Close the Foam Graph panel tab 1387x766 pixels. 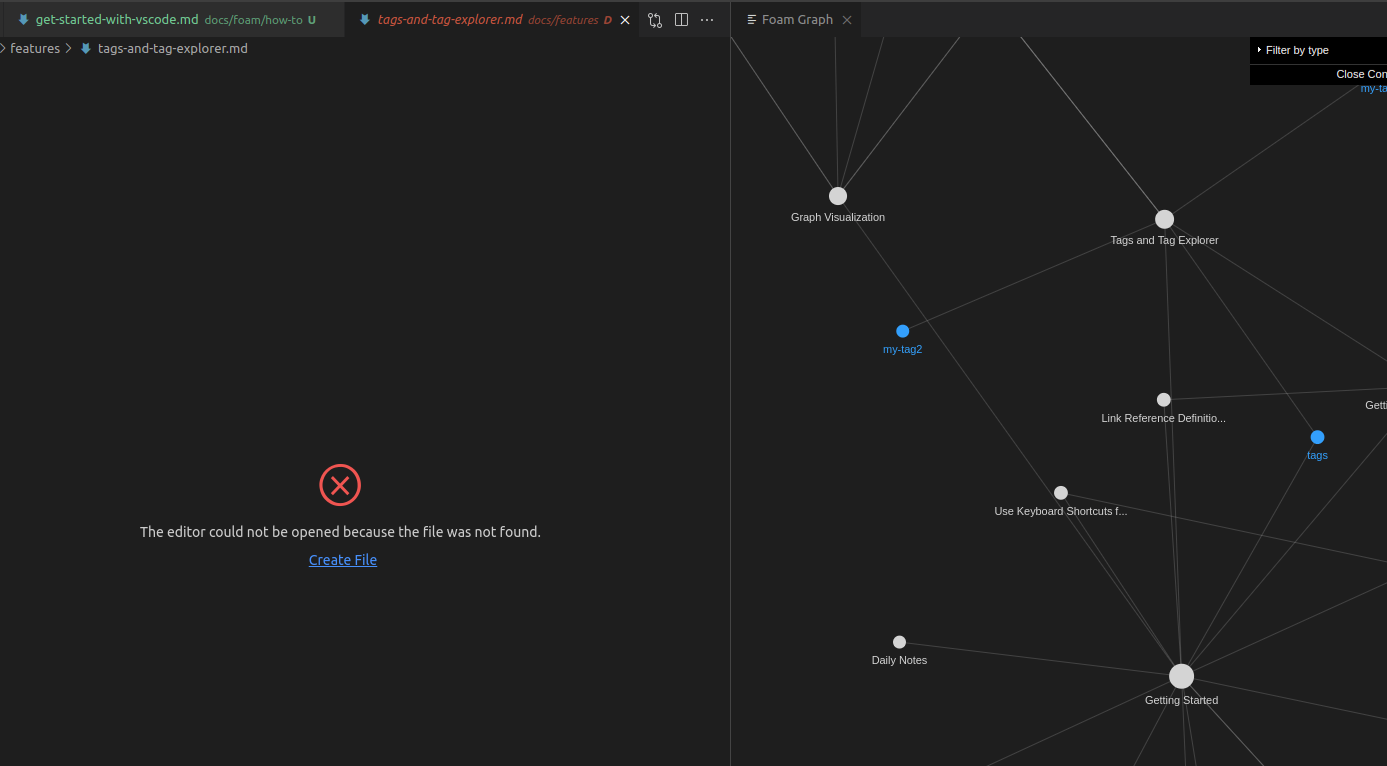(847, 19)
